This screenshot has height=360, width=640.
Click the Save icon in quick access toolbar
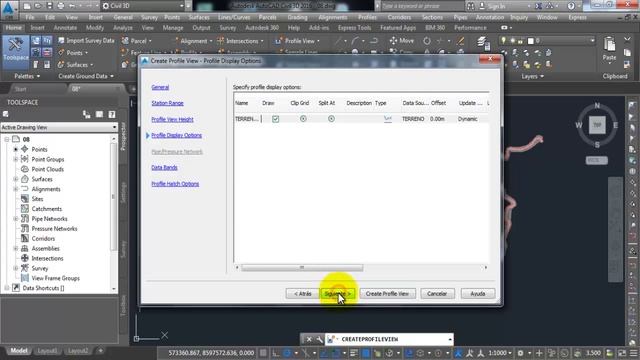coord(49,6)
